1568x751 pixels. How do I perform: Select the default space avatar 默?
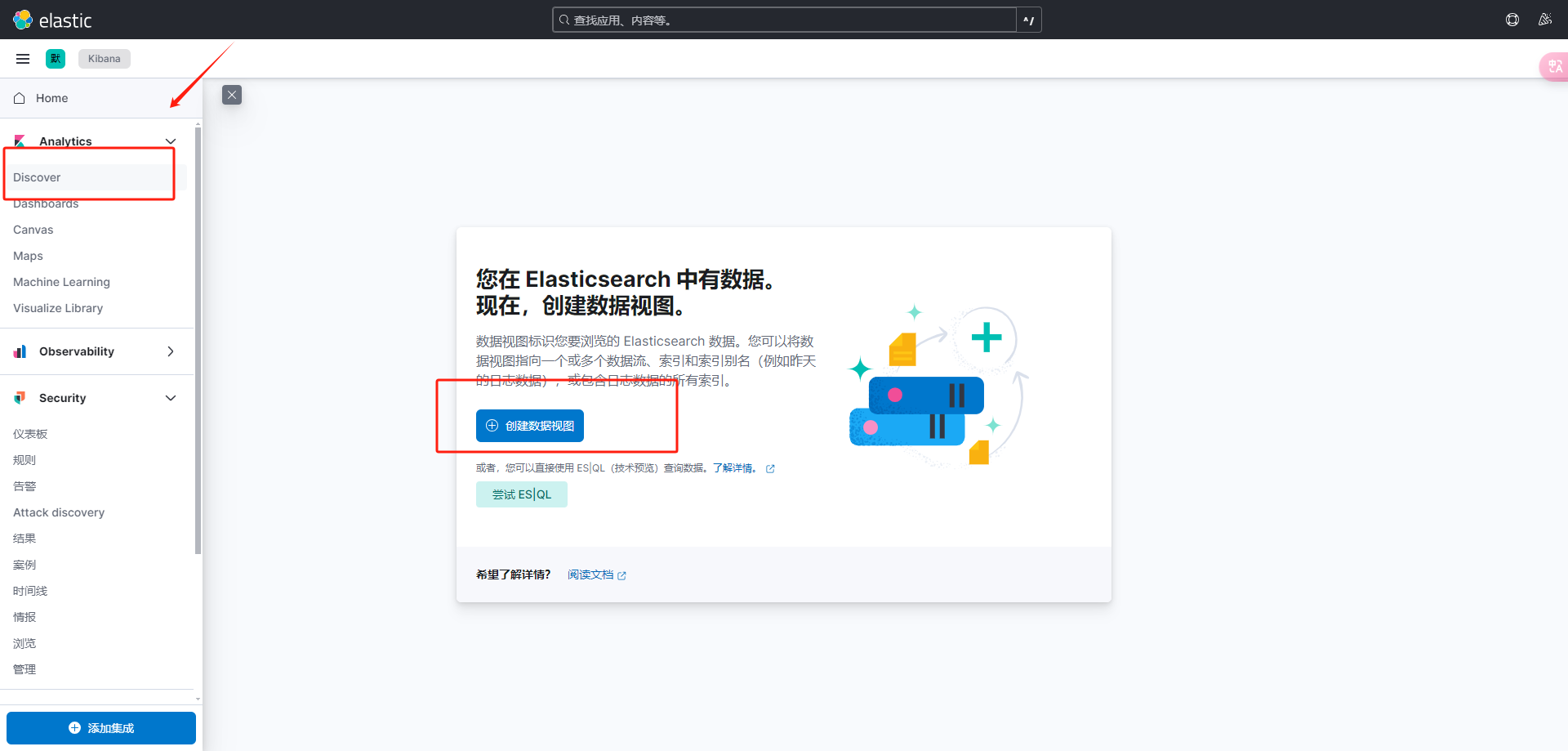pos(55,58)
